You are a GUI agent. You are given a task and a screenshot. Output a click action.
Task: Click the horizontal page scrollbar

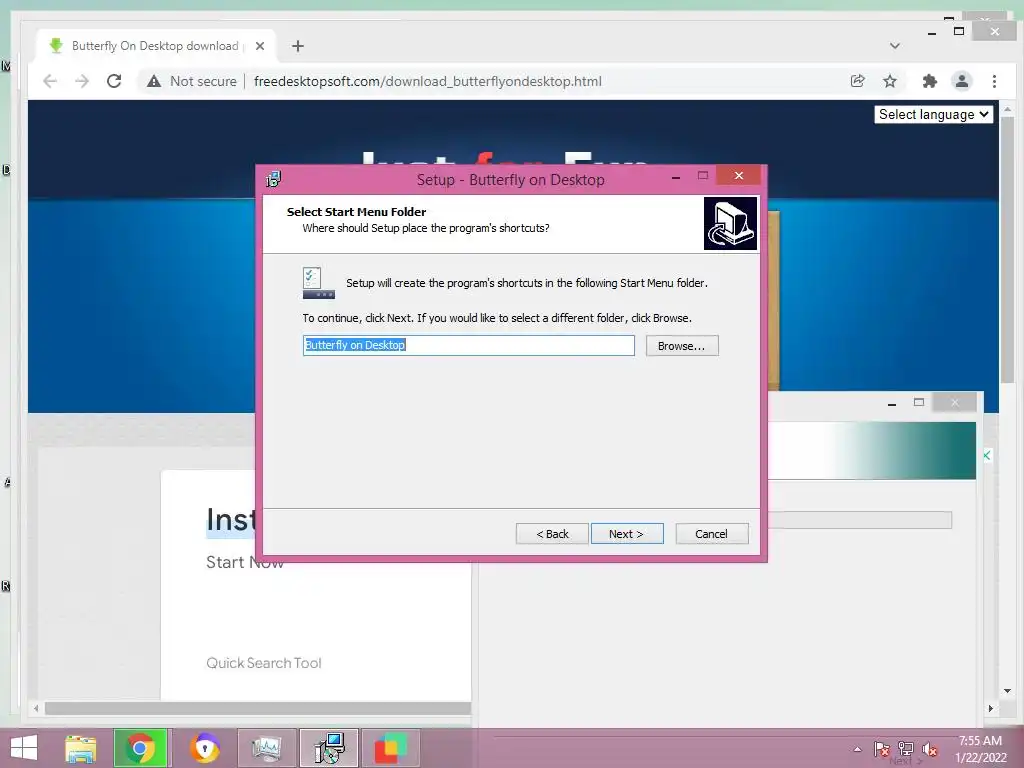click(x=258, y=708)
